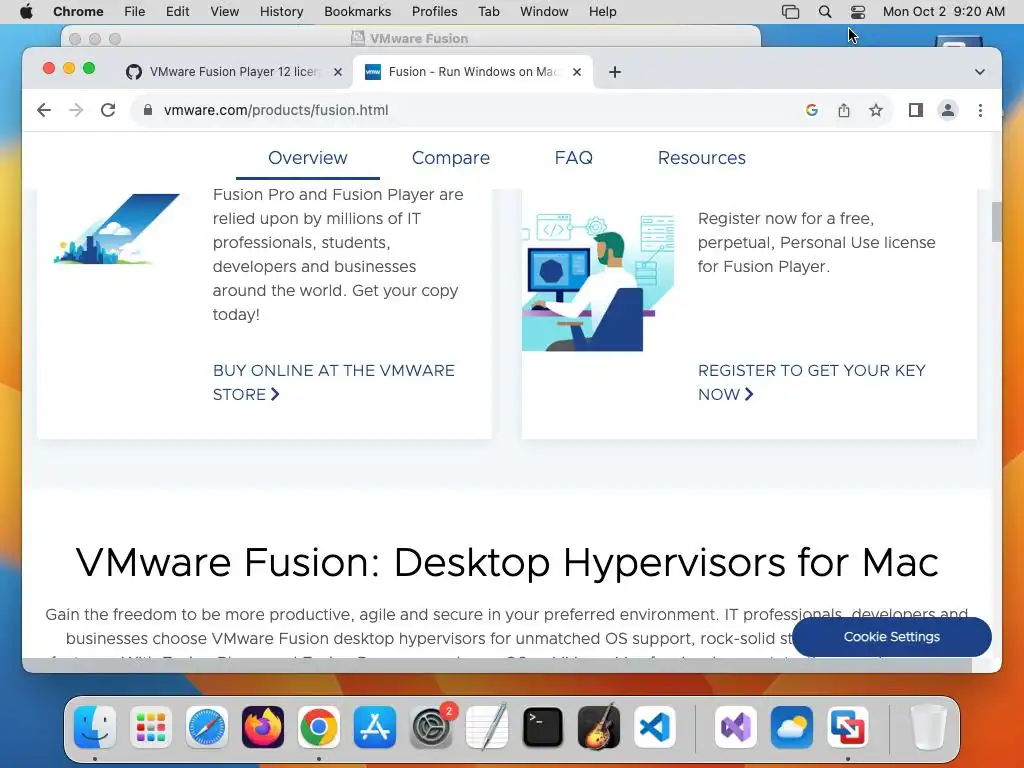This screenshot has width=1024, height=768.
Task: Select the Overview page tab
Action: coord(308,158)
